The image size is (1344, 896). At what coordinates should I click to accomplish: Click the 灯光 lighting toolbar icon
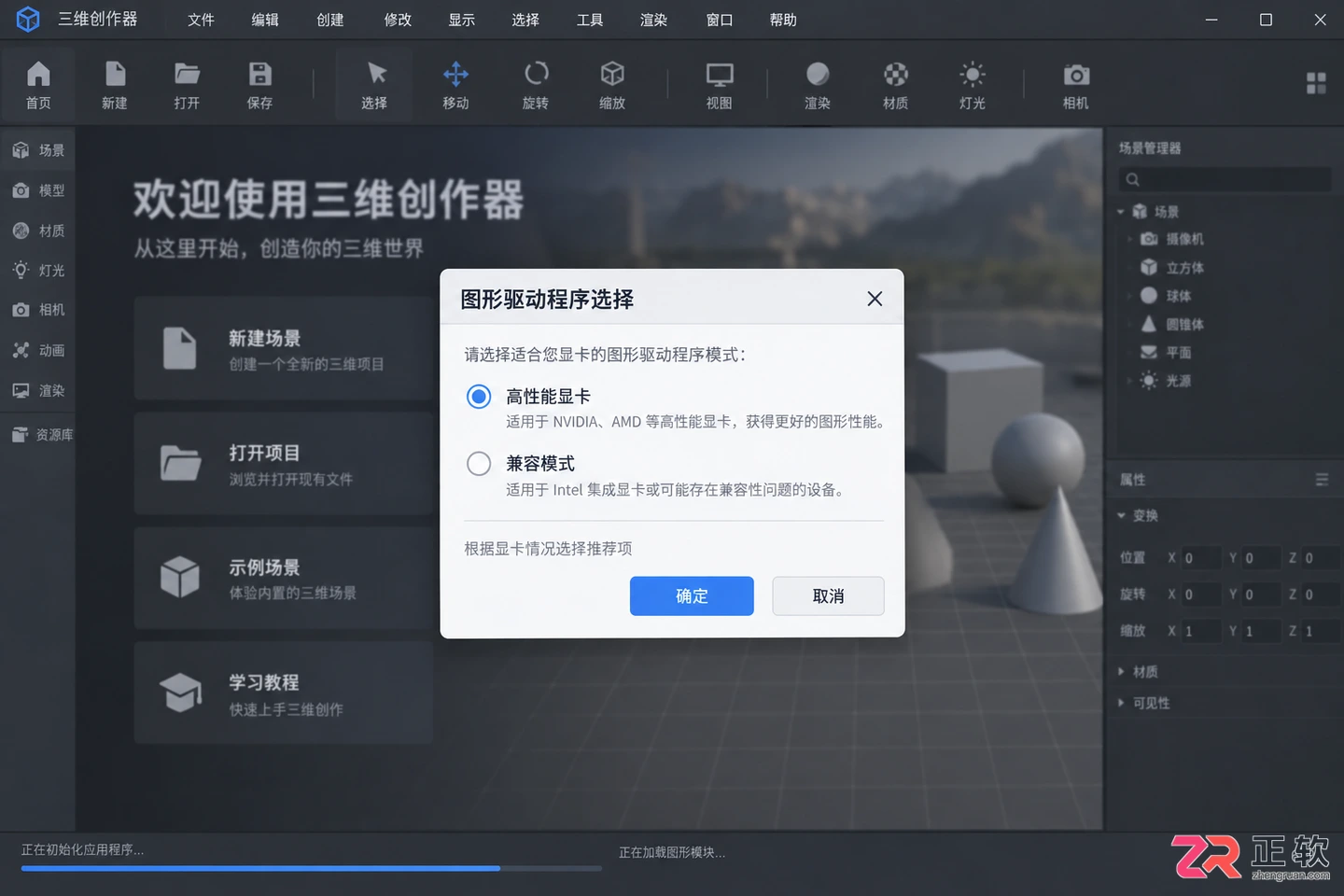(973, 74)
